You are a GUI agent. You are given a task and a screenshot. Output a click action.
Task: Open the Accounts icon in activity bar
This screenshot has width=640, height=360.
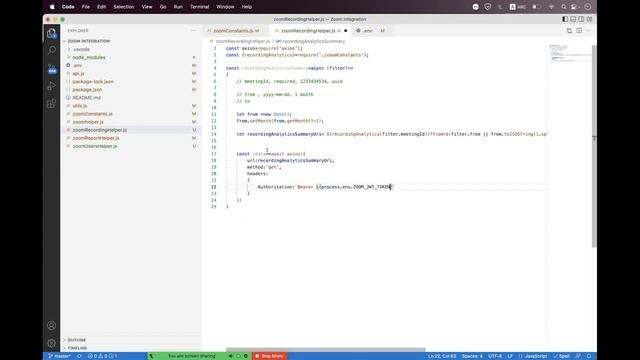point(51,326)
